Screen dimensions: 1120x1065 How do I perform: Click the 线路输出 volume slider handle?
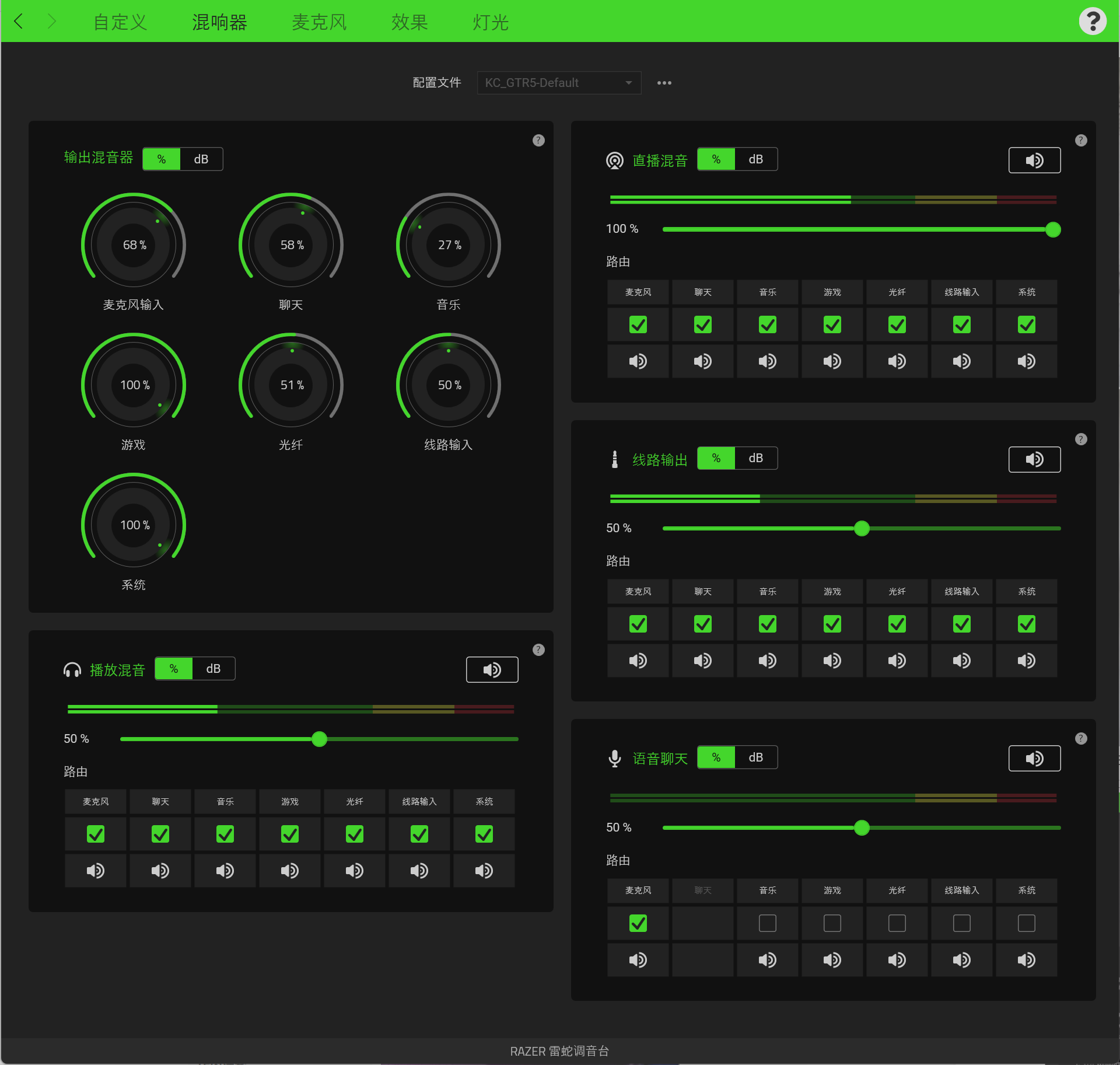[x=861, y=529]
